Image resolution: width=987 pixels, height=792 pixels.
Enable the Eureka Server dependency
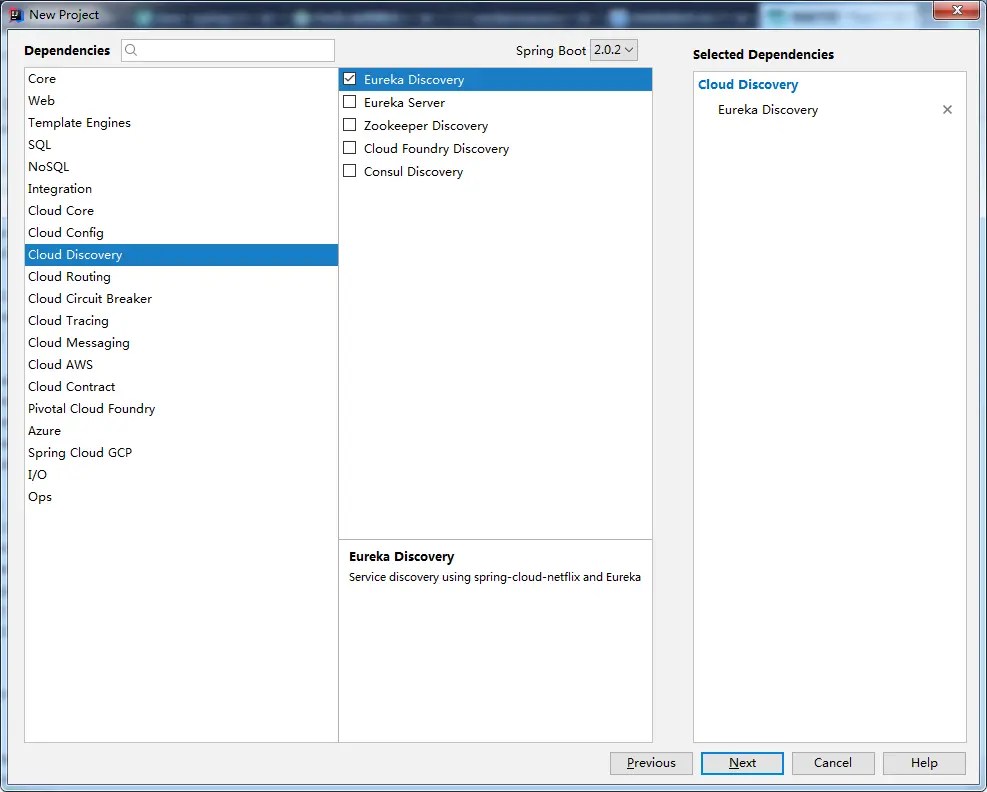pos(350,102)
